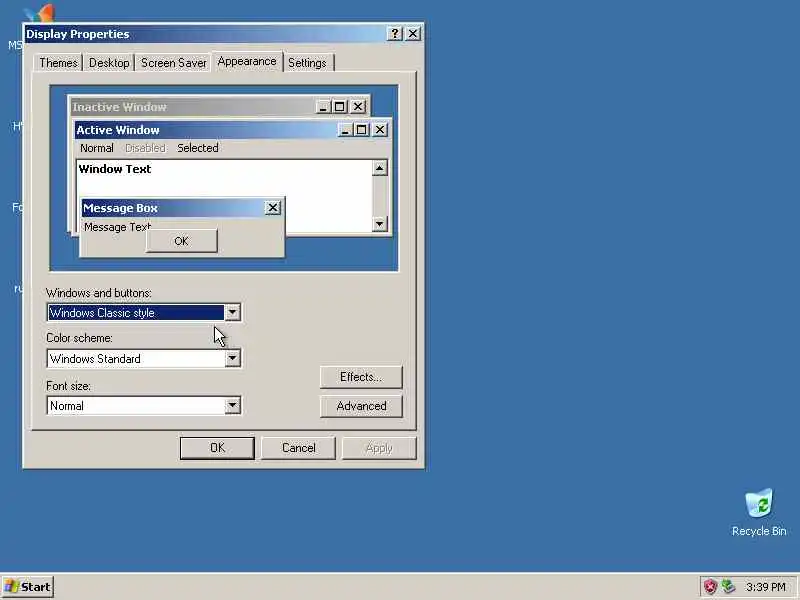Click the Message Box preview close icon
800x600 pixels.
coord(272,208)
